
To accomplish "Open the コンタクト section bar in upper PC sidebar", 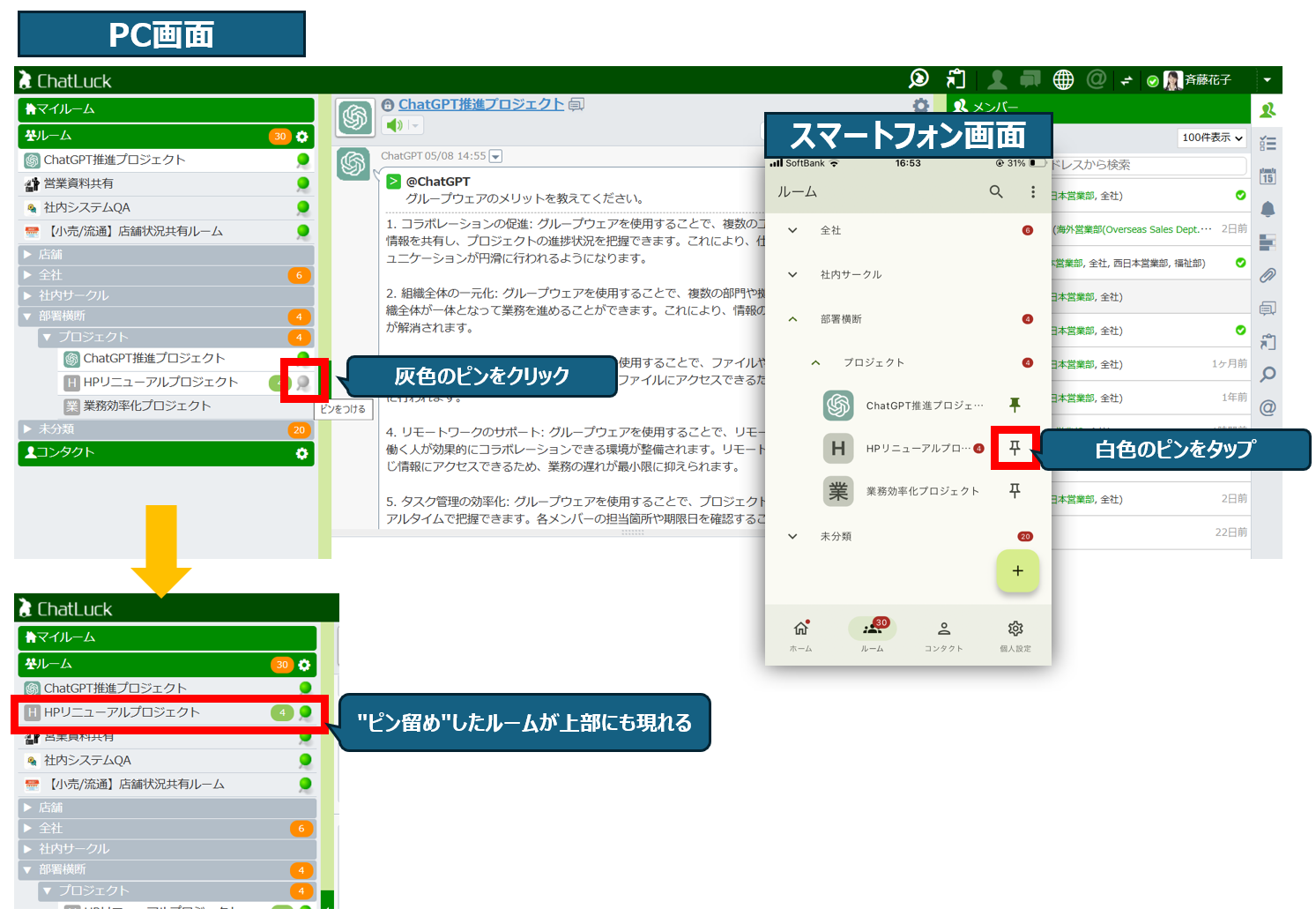I will point(166,452).
